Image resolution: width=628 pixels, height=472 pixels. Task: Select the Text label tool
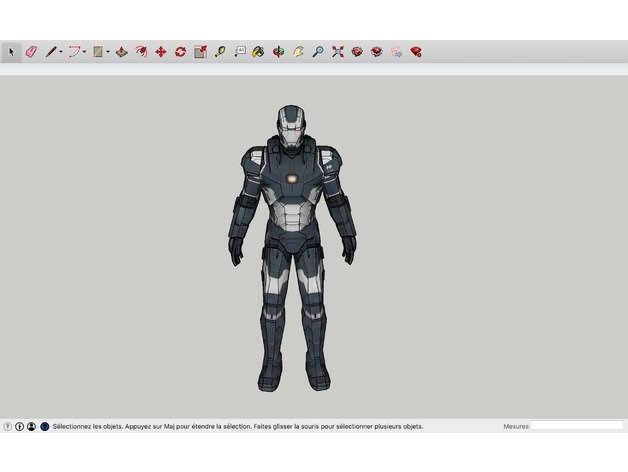(240, 52)
